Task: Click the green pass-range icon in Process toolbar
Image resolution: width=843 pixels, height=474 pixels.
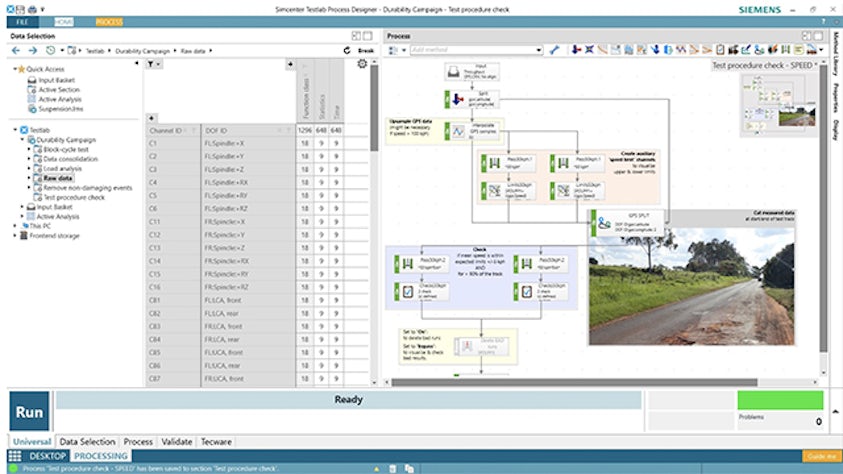Action: pyautogui.click(x=786, y=50)
